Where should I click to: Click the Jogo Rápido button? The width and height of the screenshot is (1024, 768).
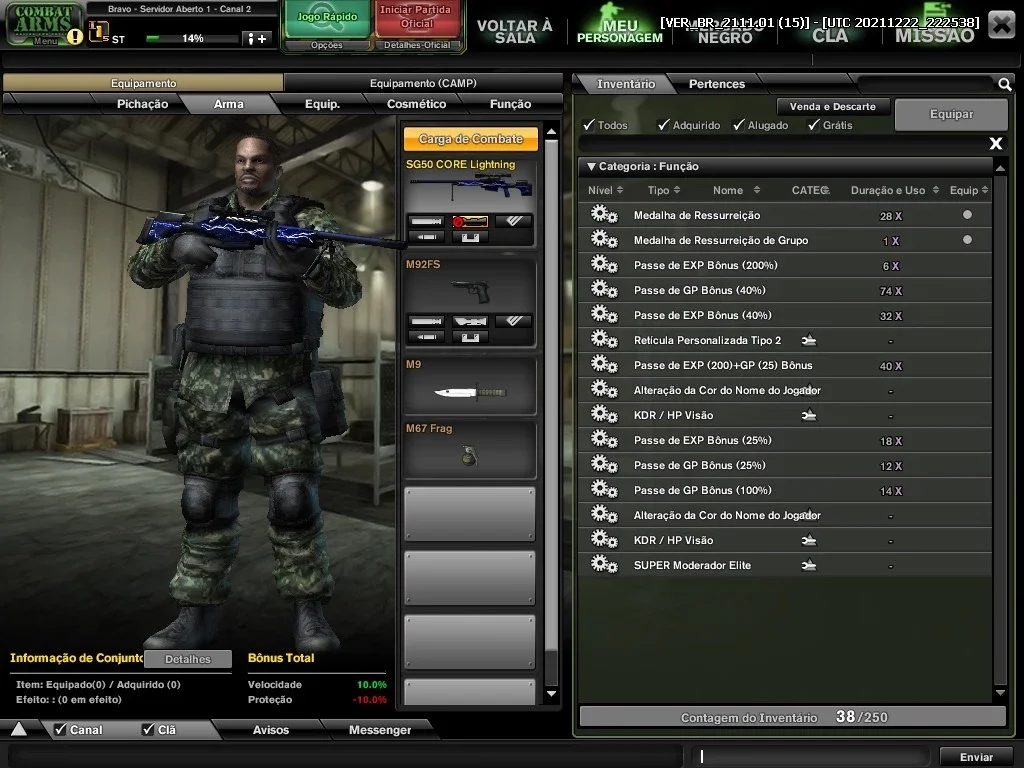coord(327,18)
